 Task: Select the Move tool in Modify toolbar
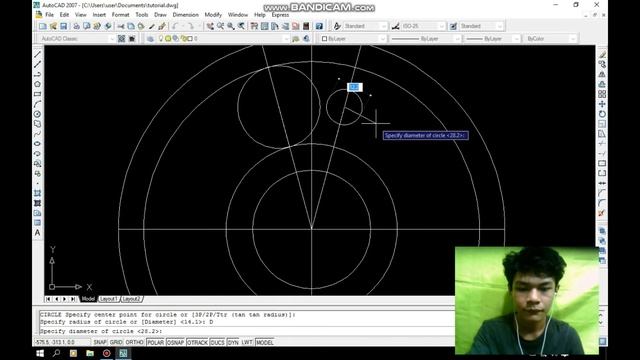pos(602,104)
